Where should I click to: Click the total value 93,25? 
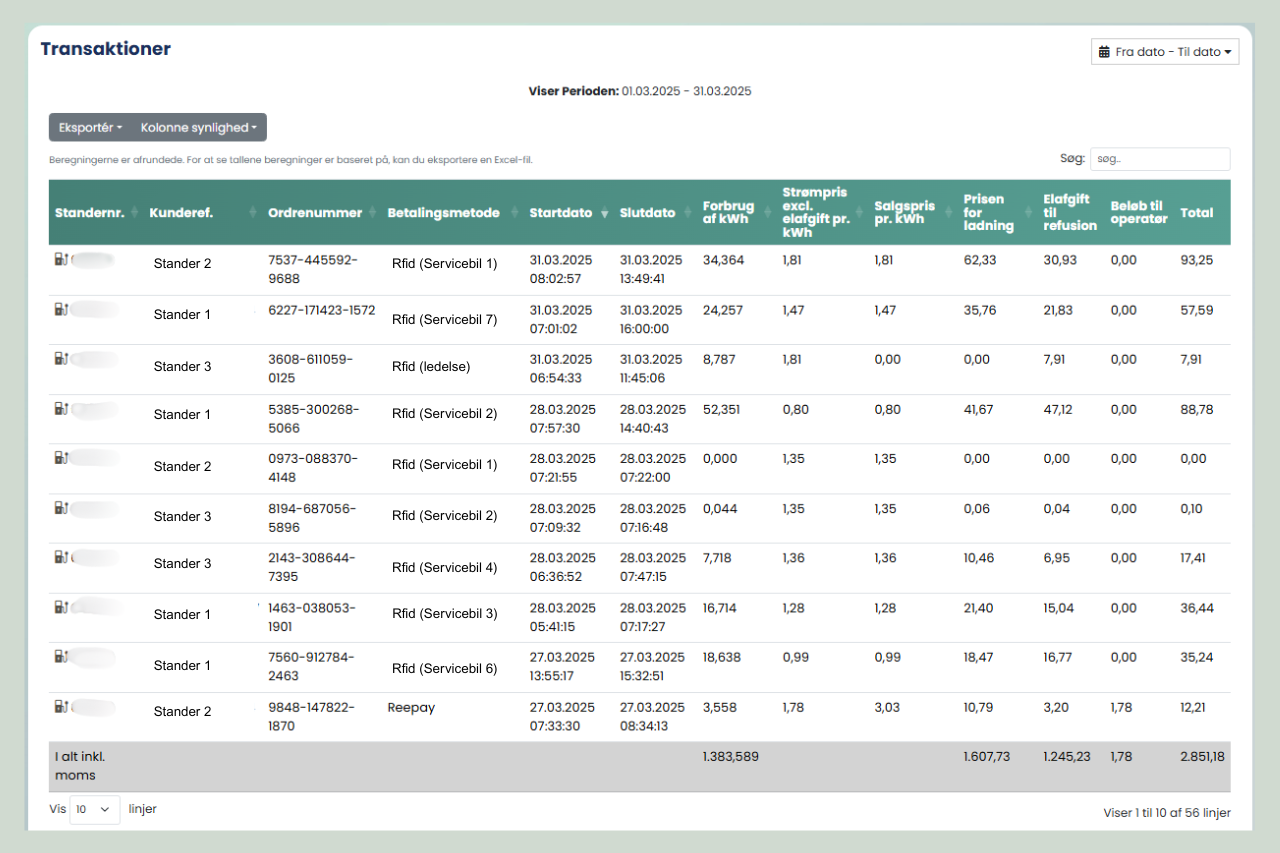coord(1197,260)
